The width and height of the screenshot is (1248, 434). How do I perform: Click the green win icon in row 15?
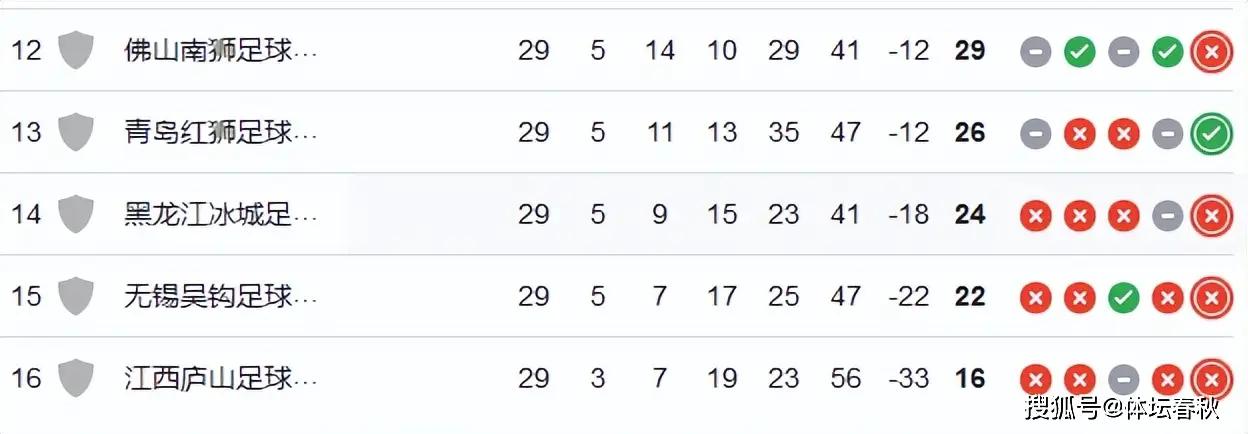click(1123, 297)
